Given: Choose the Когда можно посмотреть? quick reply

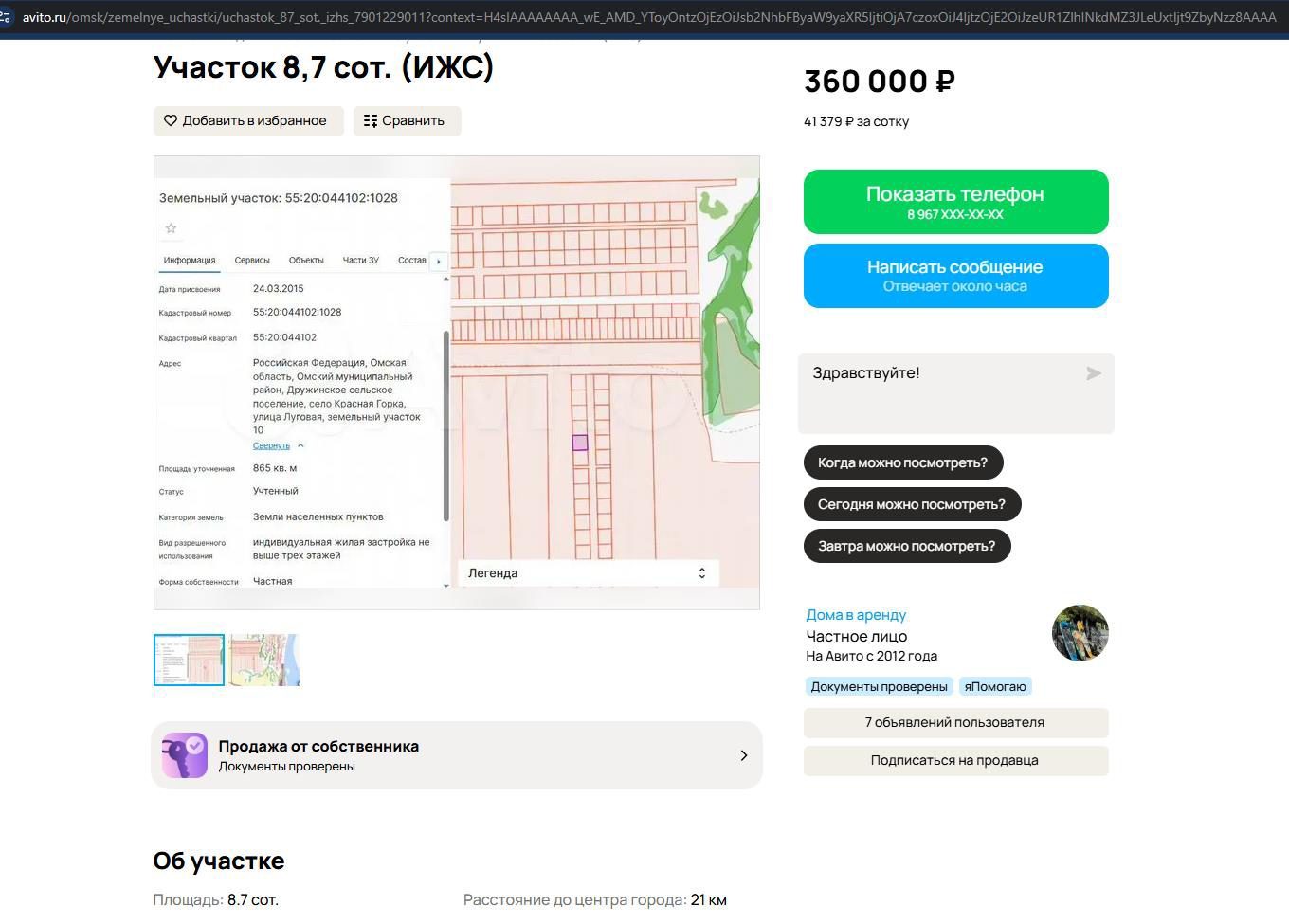Looking at the screenshot, I should (x=903, y=462).
